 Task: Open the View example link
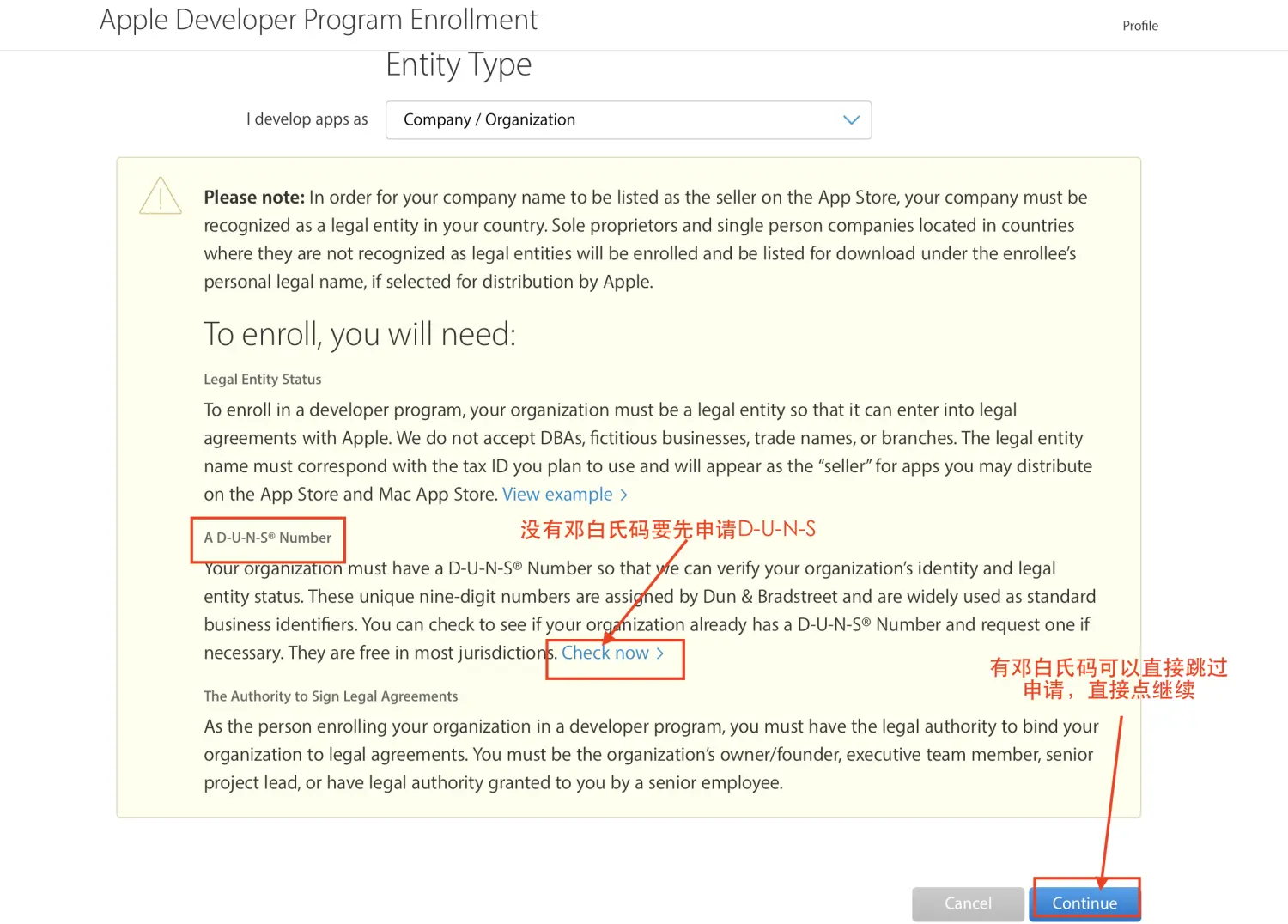[565, 495]
